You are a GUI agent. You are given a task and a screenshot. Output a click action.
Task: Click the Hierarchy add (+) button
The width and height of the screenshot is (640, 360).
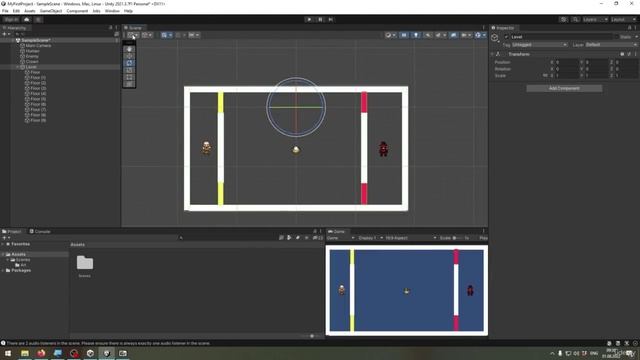[x=6, y=34]
